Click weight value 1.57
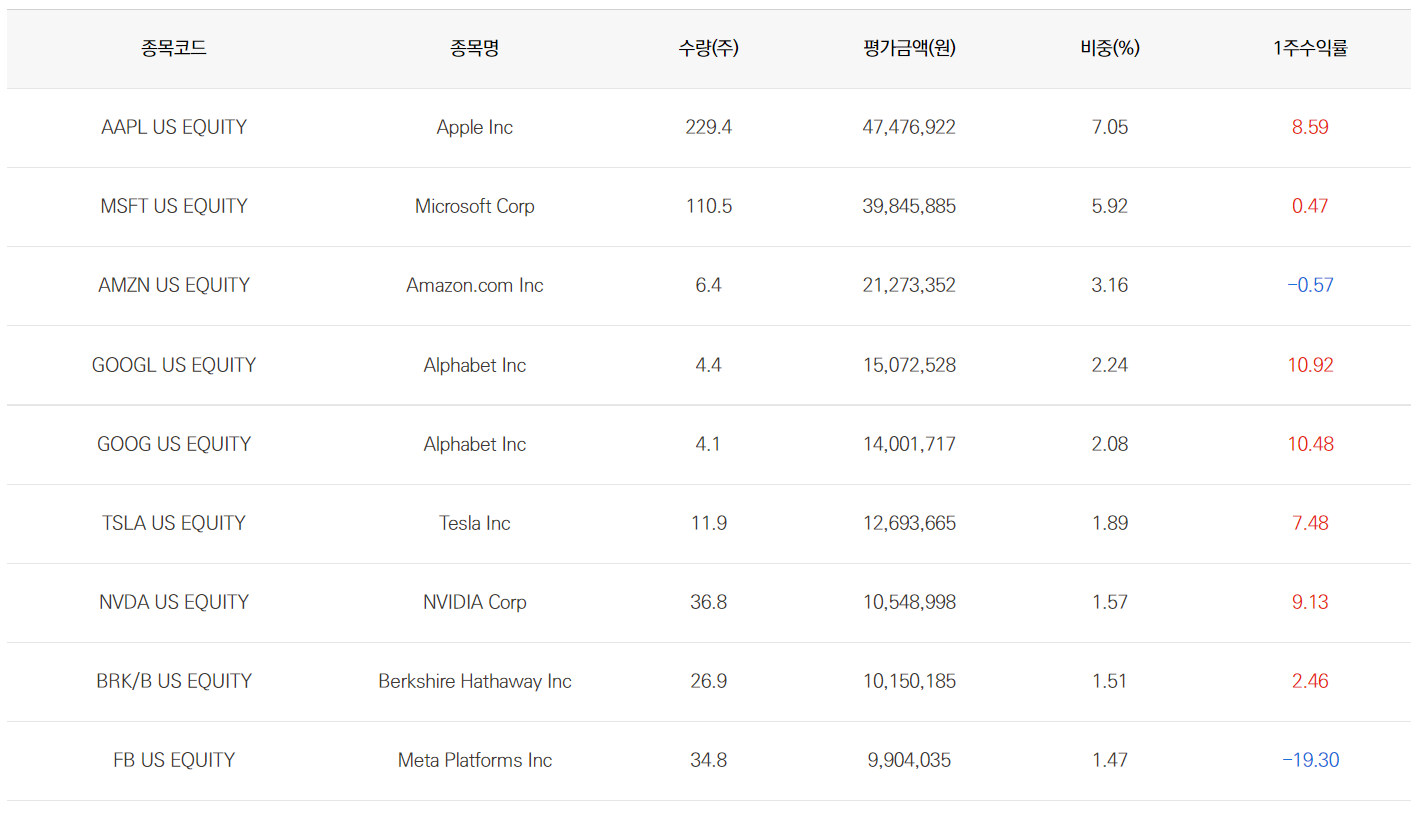 (x=1110, y=602)
